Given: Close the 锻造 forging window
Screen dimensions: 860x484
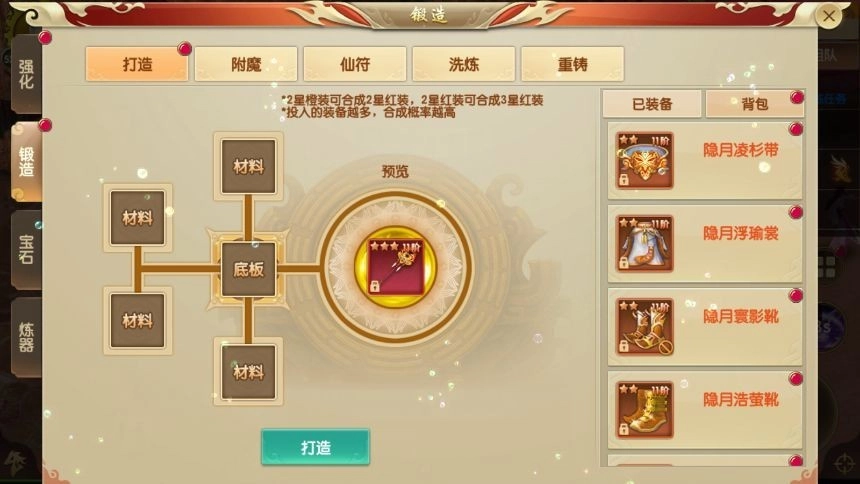Looking at the screenshot, I should pyautogui.click(x=829, y=16).
